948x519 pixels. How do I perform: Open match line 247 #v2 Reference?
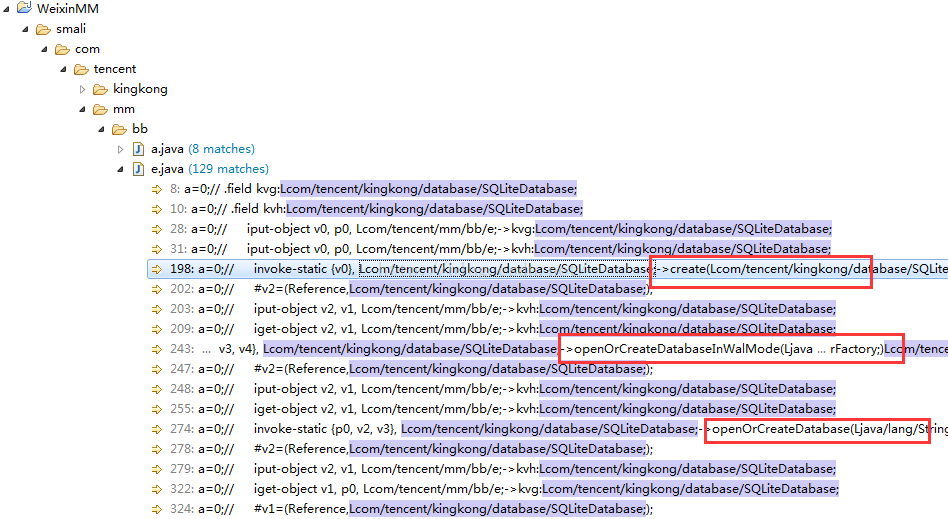point(411,369)
